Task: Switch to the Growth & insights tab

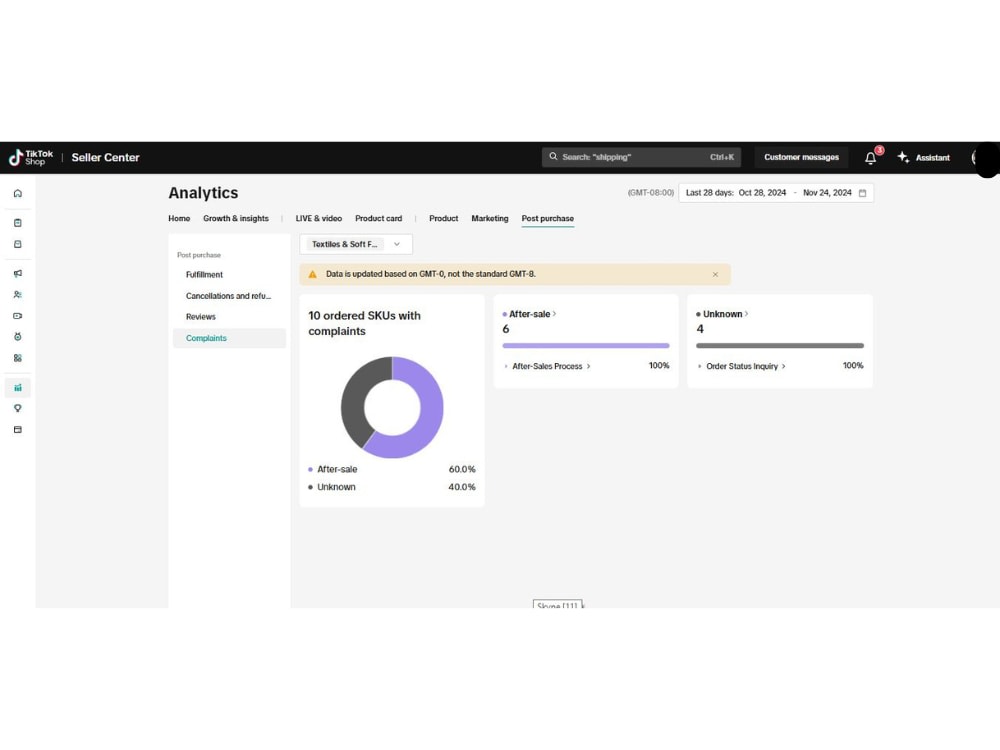Action: (x=236, y=218)
